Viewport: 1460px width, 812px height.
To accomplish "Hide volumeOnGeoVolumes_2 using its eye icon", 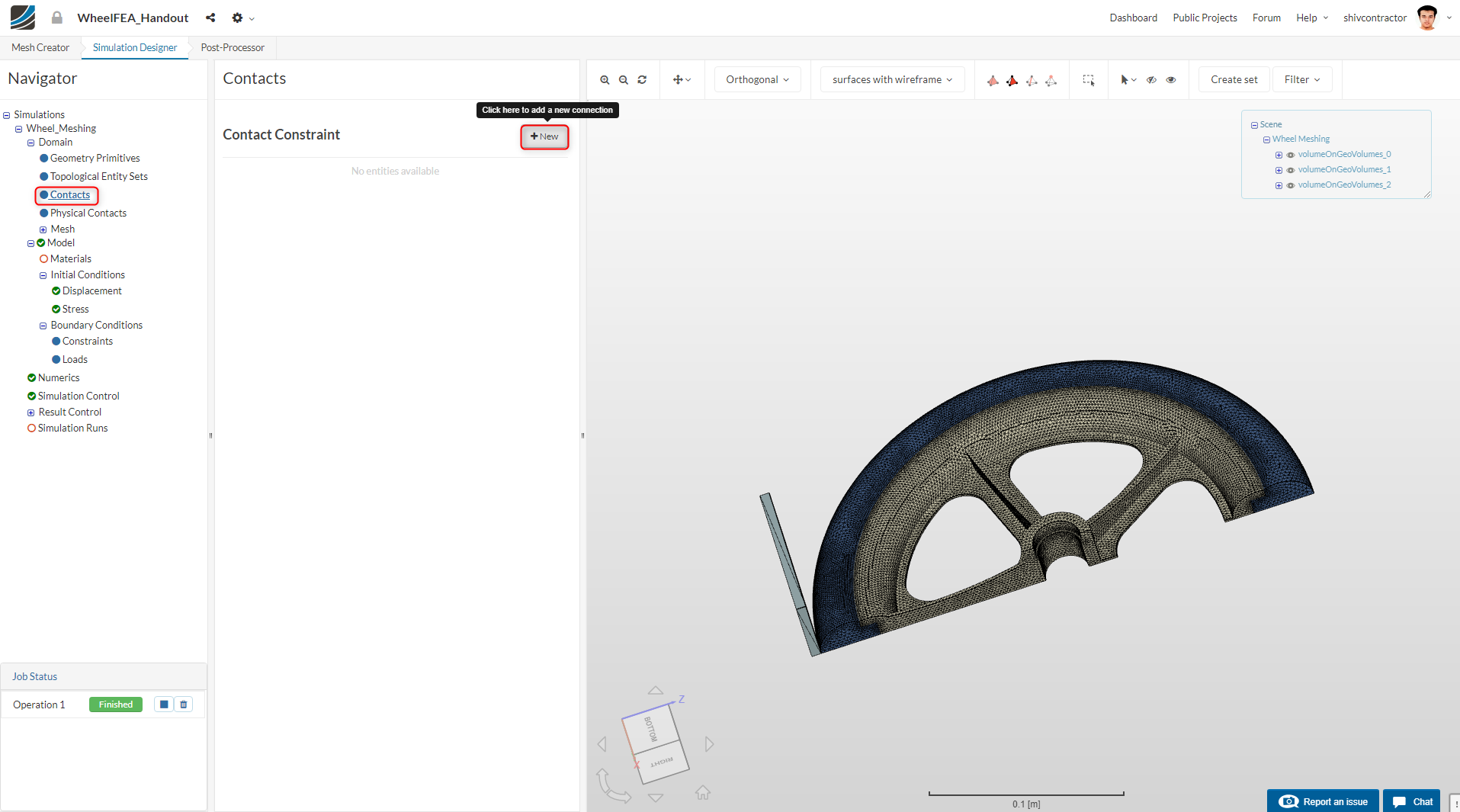I will pos(1291,185).
